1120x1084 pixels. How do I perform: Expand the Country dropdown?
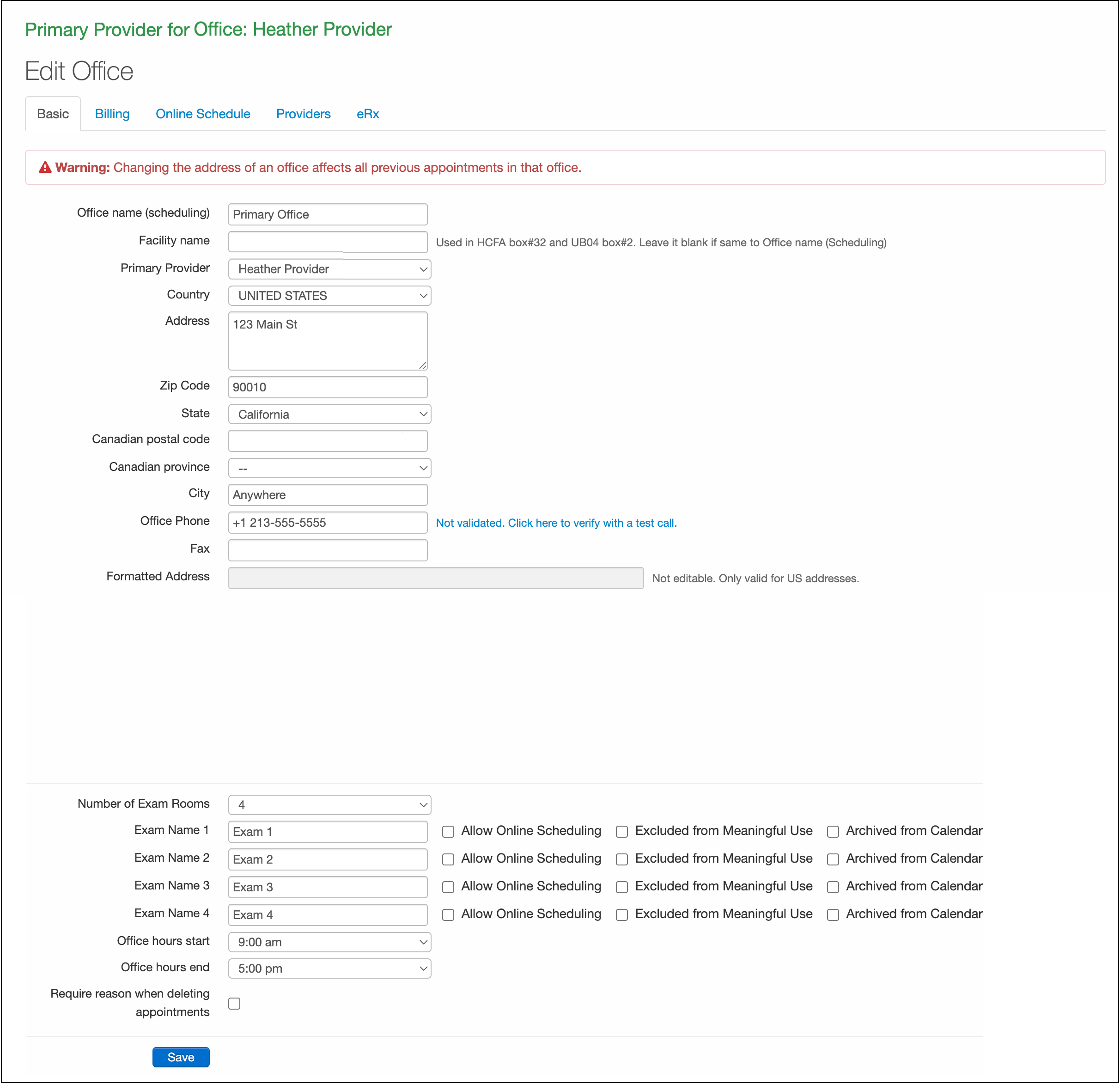pos(329,296)
